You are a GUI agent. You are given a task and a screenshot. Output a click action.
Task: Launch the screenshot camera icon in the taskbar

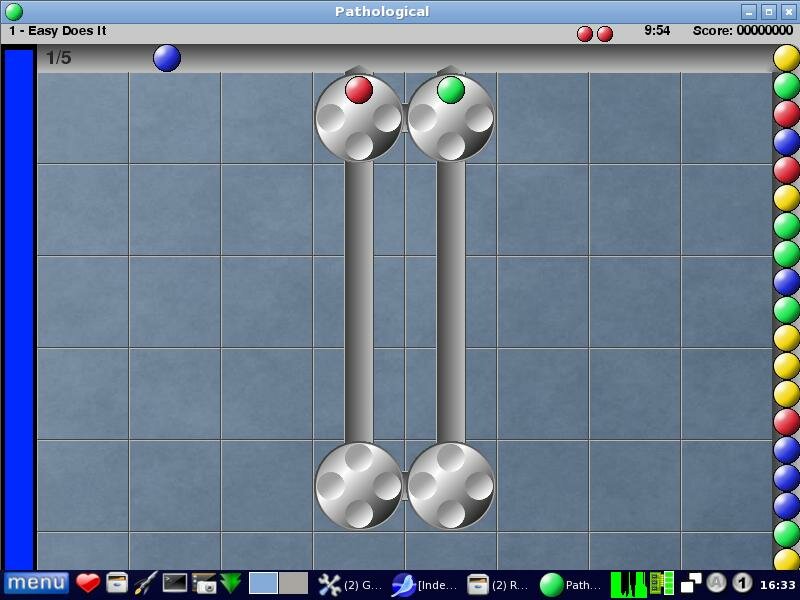coord(204,584)
